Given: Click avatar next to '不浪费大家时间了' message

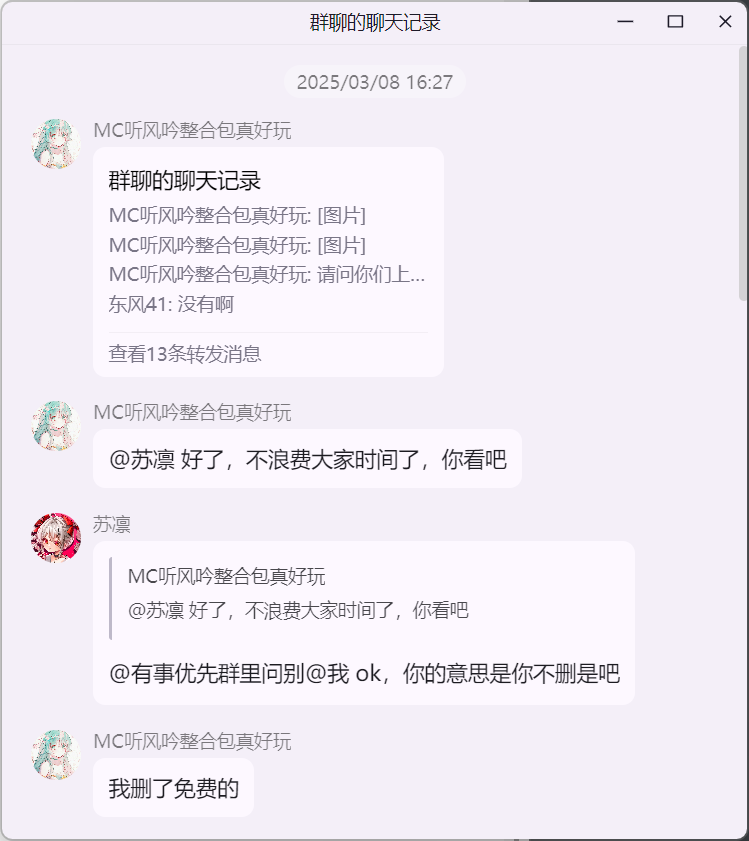Looking at the screenshot, I should coord(56,425).
